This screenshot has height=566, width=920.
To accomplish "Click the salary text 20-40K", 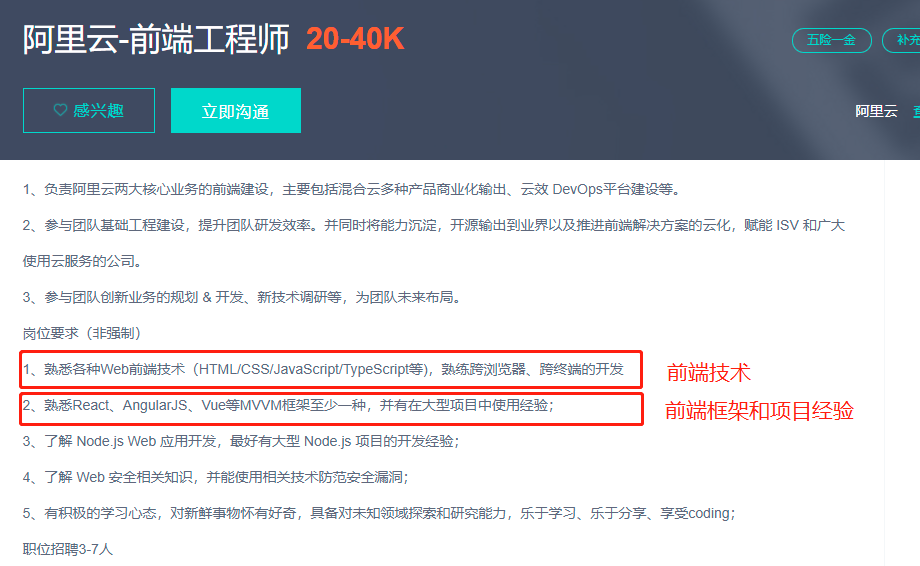I will (x=355, y=39).
